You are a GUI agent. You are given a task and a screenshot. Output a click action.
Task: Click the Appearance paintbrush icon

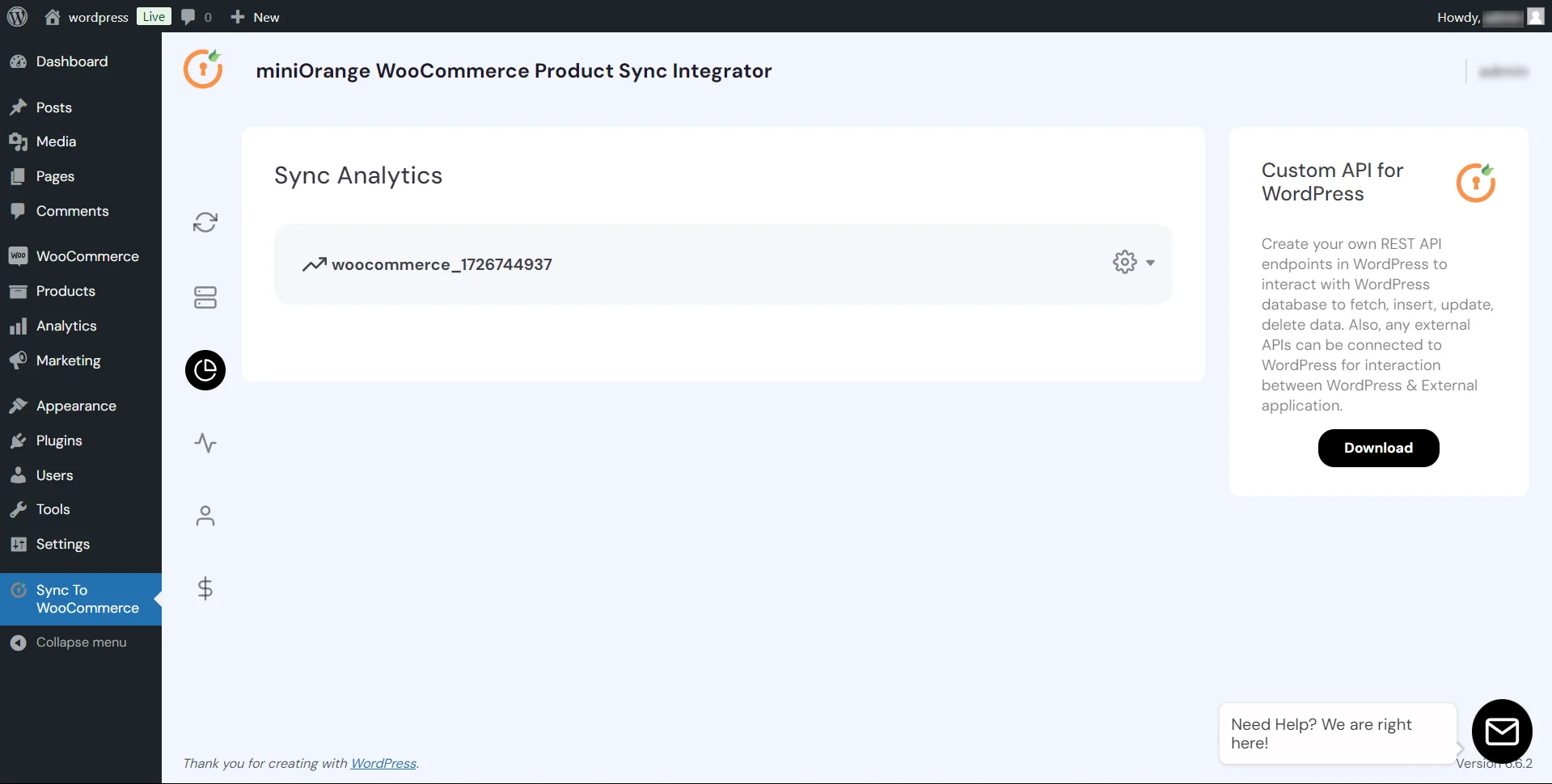tap(18, 406)
